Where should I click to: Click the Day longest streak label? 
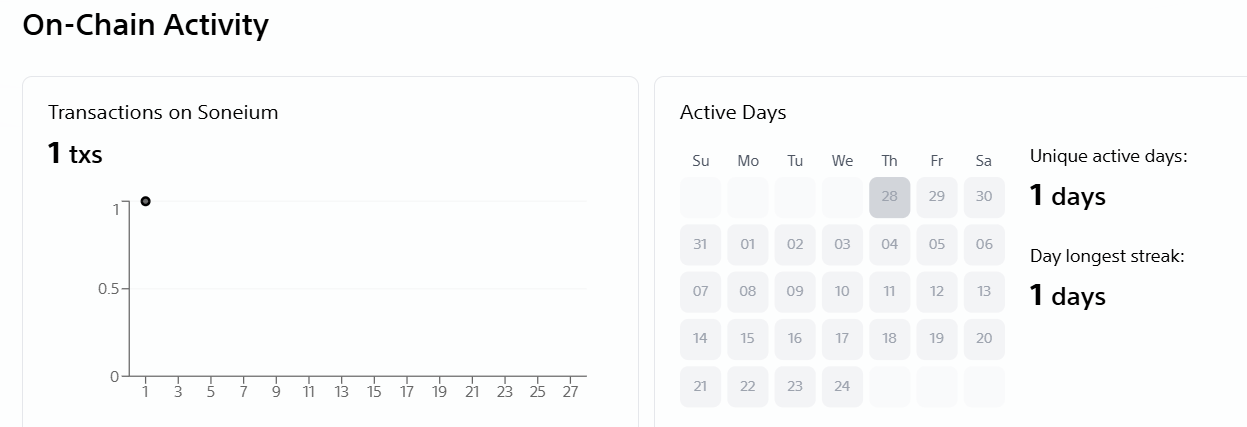coord(1107,257)
